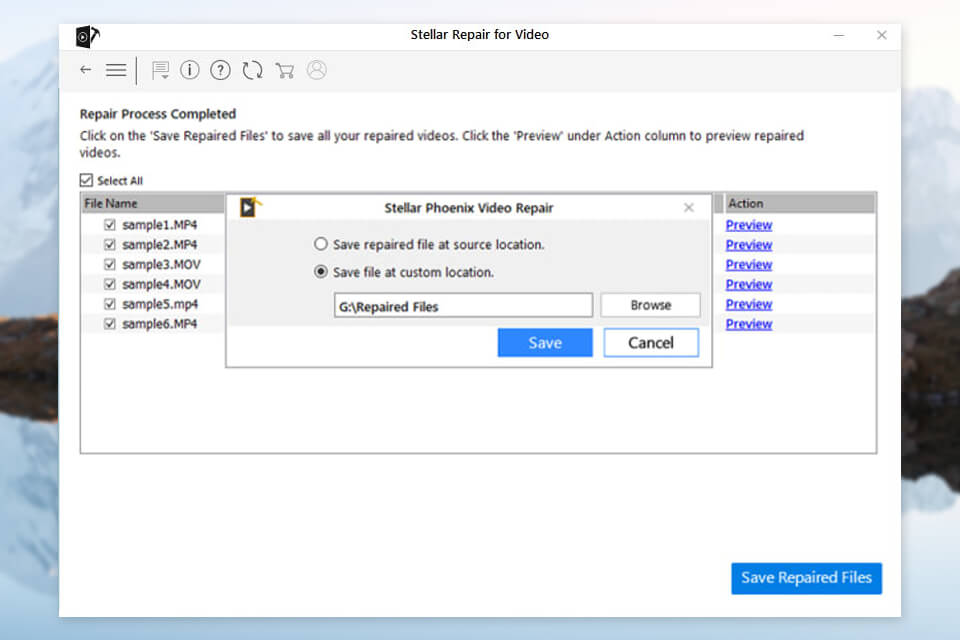Open the shopping cart to buy software
The image size is (960, 640).
[x=284, y=70]
